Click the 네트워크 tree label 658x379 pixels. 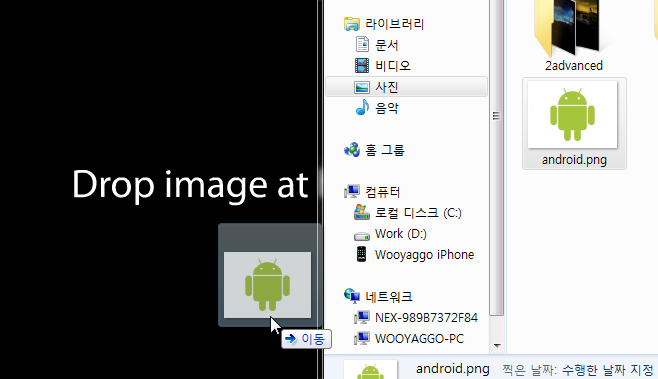click(389, 297)
